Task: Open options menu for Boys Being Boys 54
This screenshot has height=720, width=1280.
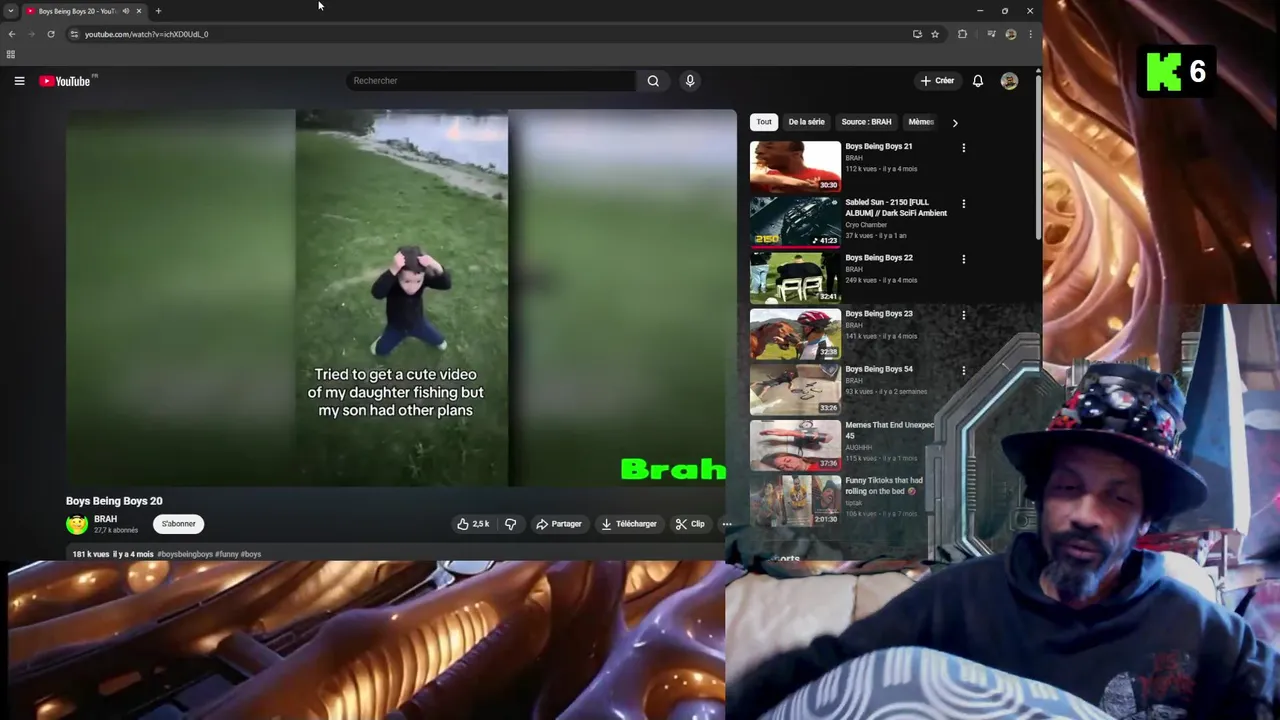Action: [964, 371]
